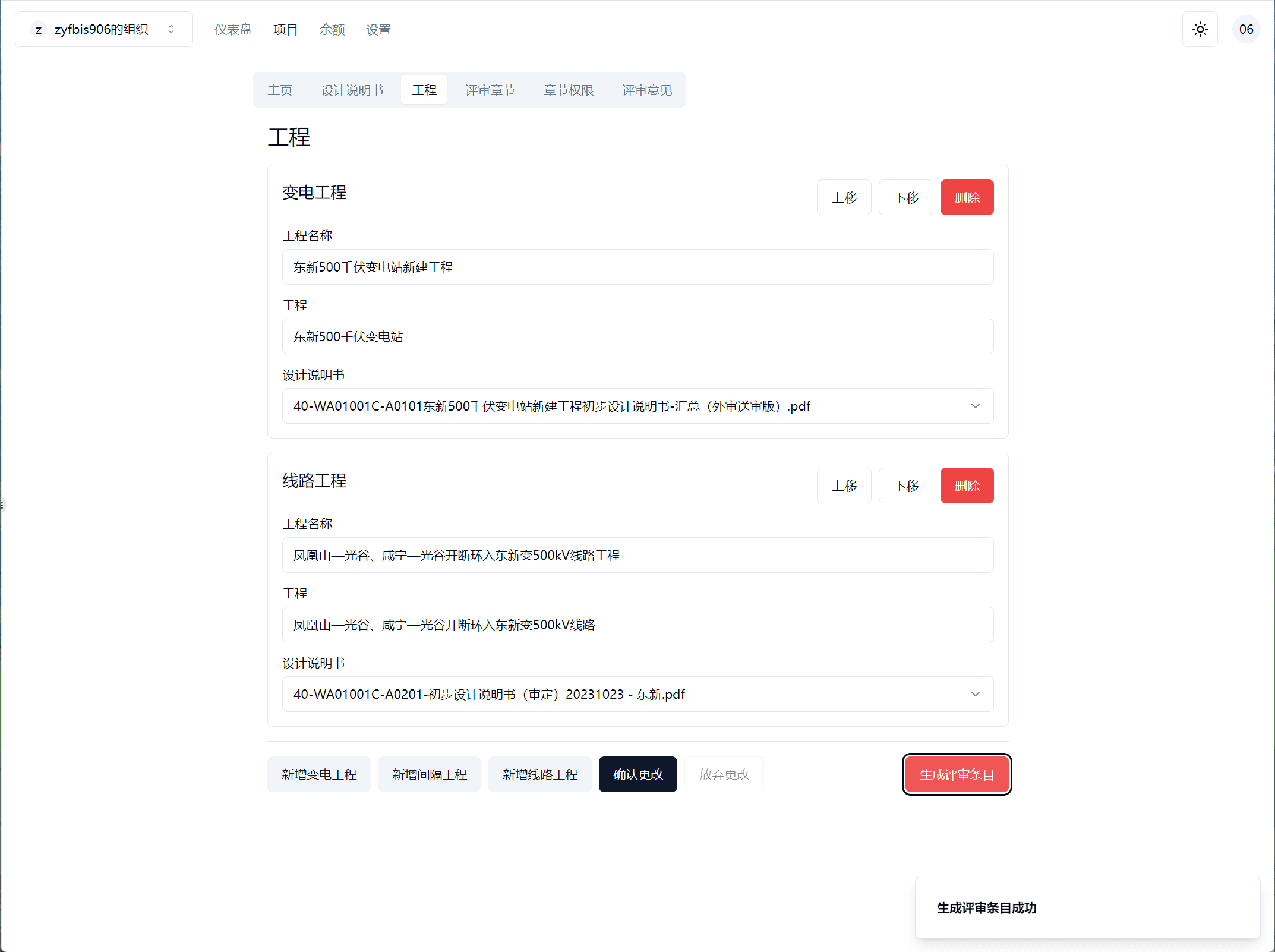Screen dimensions: 1275x952
Task: Click 新增线路工程 button
Action: point(540,774)
